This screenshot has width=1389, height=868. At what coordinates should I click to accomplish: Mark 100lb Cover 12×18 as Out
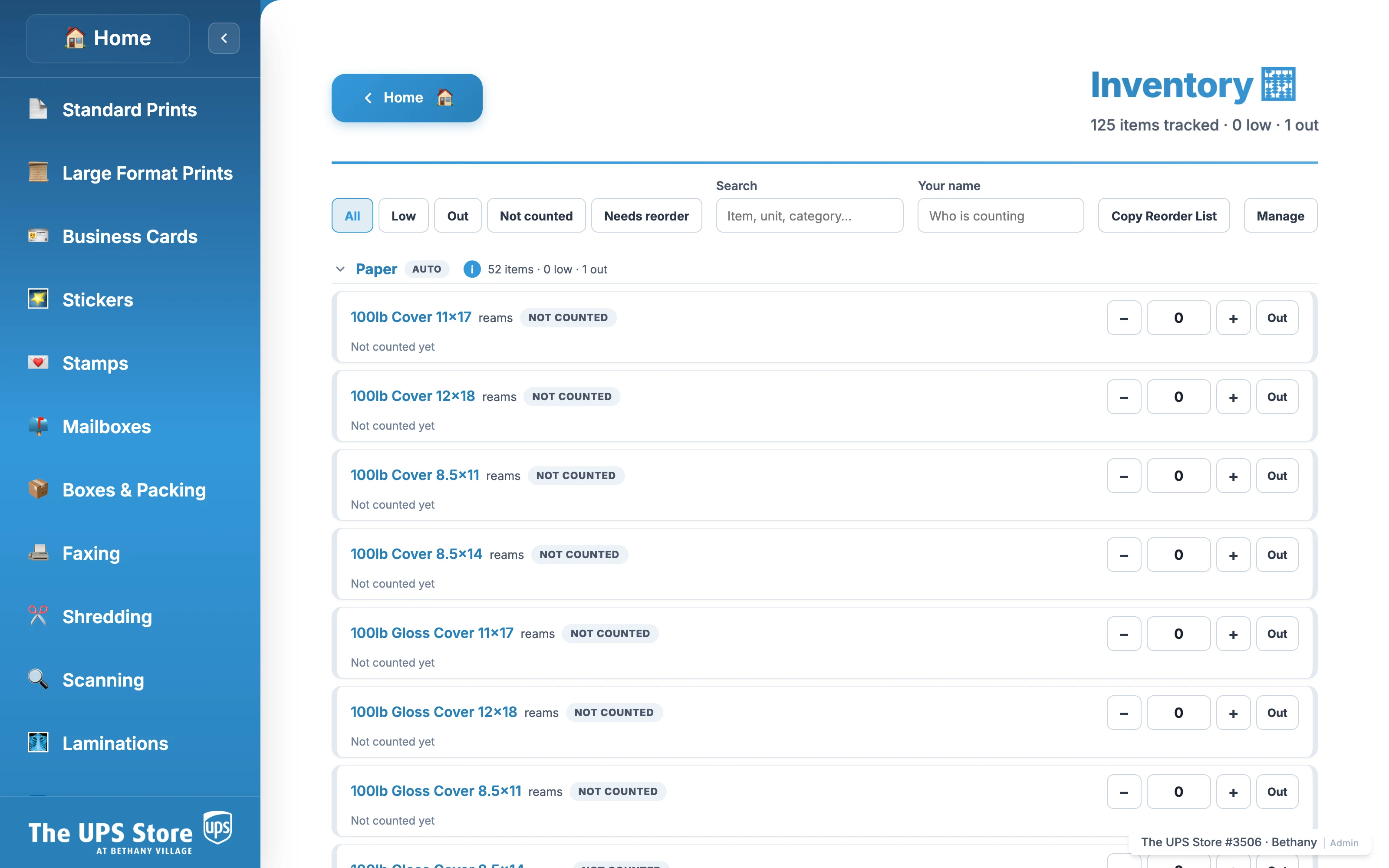1277,397
